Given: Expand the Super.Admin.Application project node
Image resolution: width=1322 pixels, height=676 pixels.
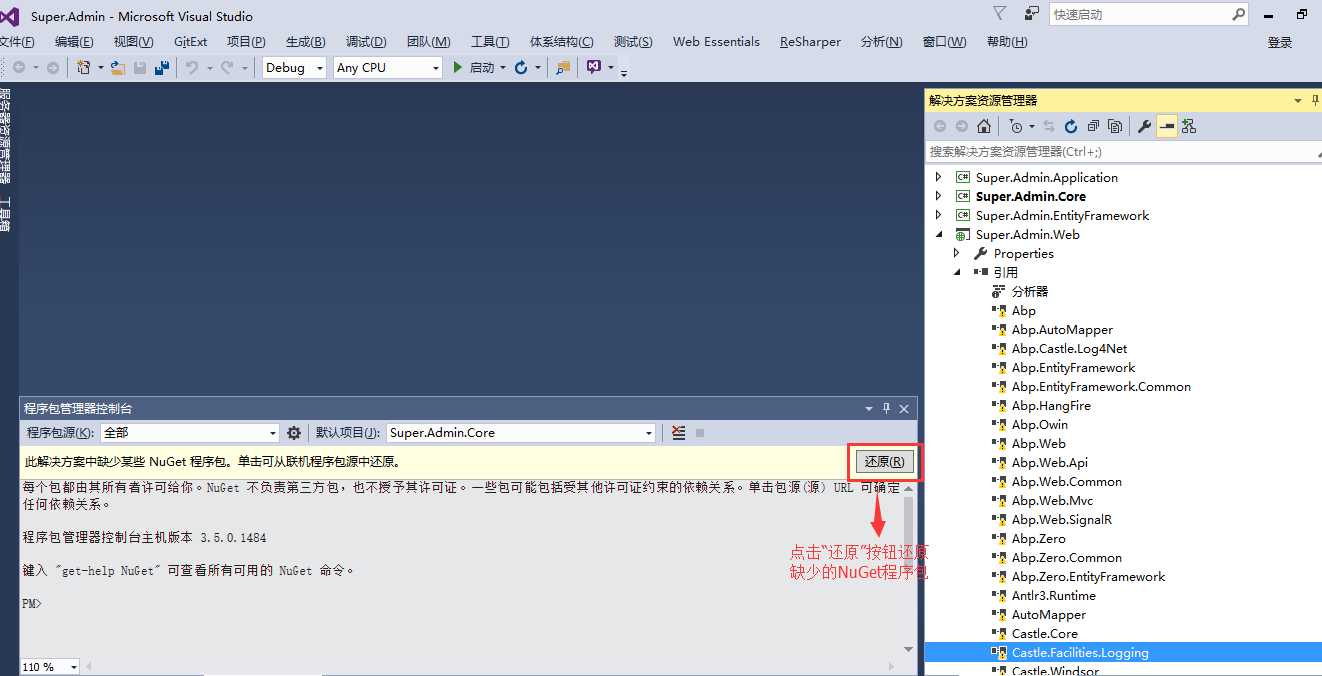Looking at the screenshot, I should 938,177.
